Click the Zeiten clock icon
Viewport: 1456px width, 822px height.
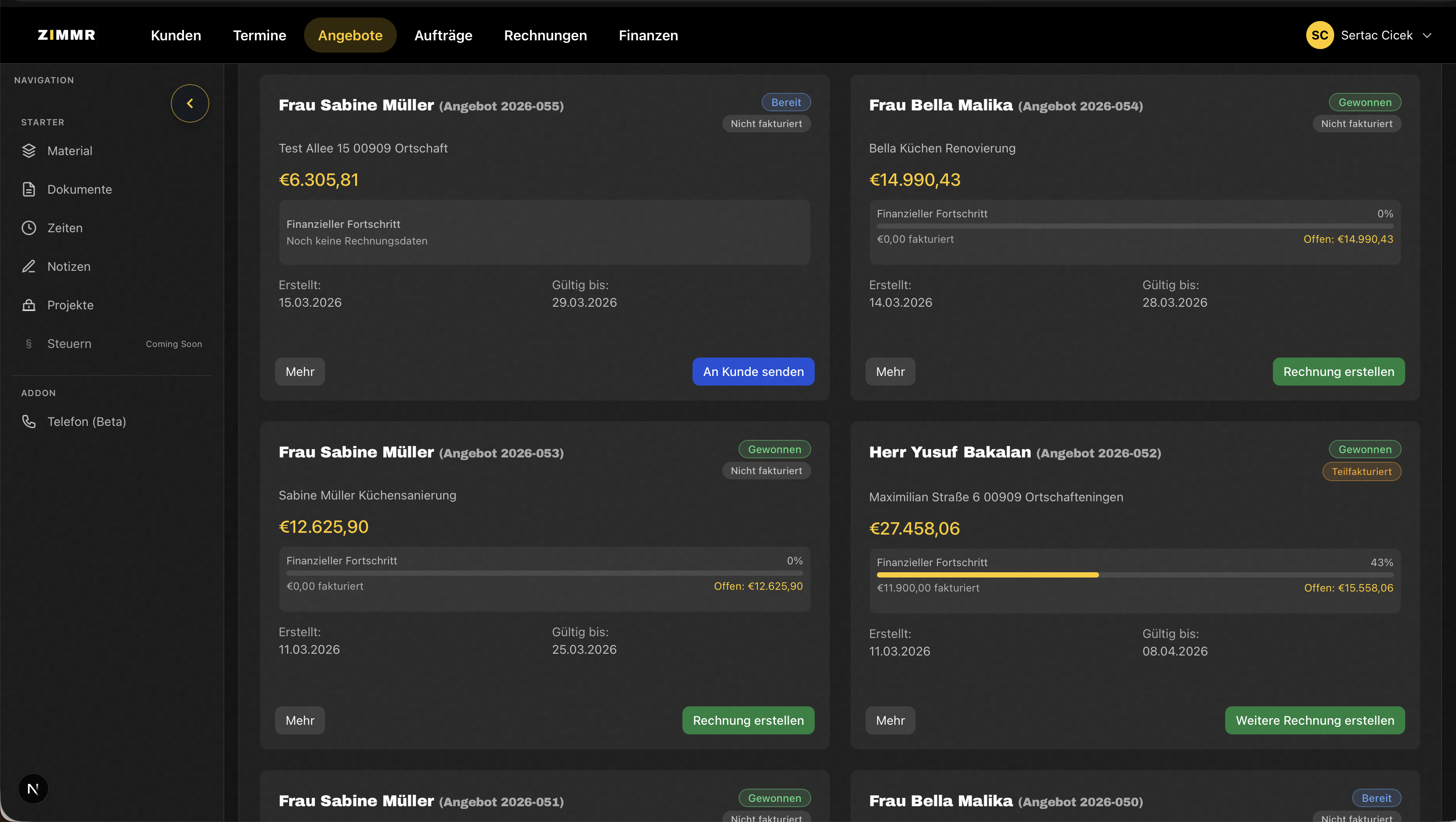click(x=29, y=228)
